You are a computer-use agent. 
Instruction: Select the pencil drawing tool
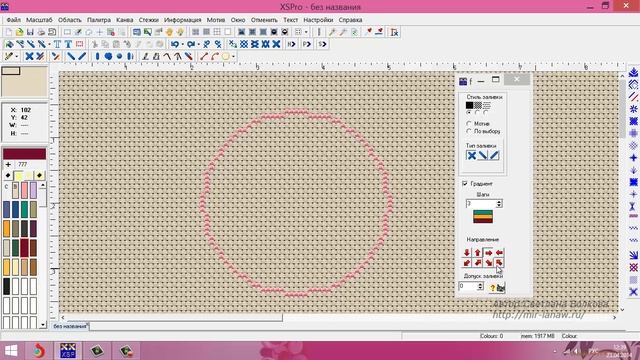pos(9,56)
